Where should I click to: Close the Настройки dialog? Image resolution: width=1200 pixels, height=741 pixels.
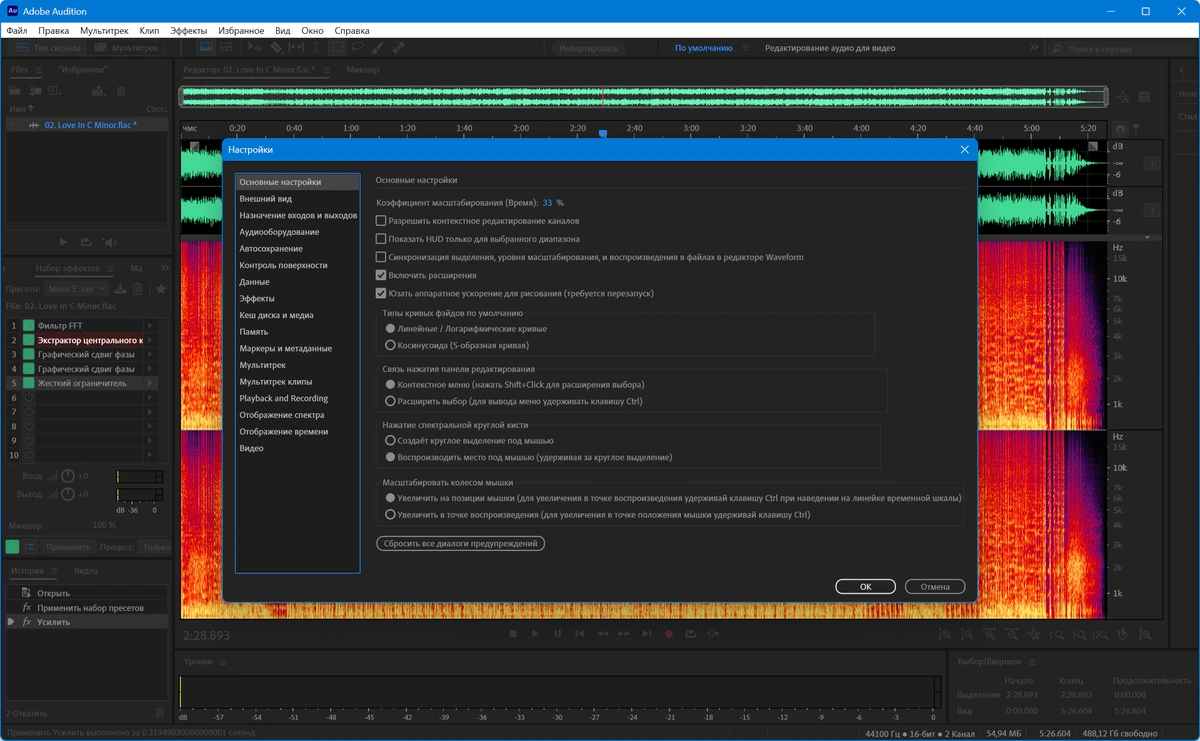(x=964, y=149)
